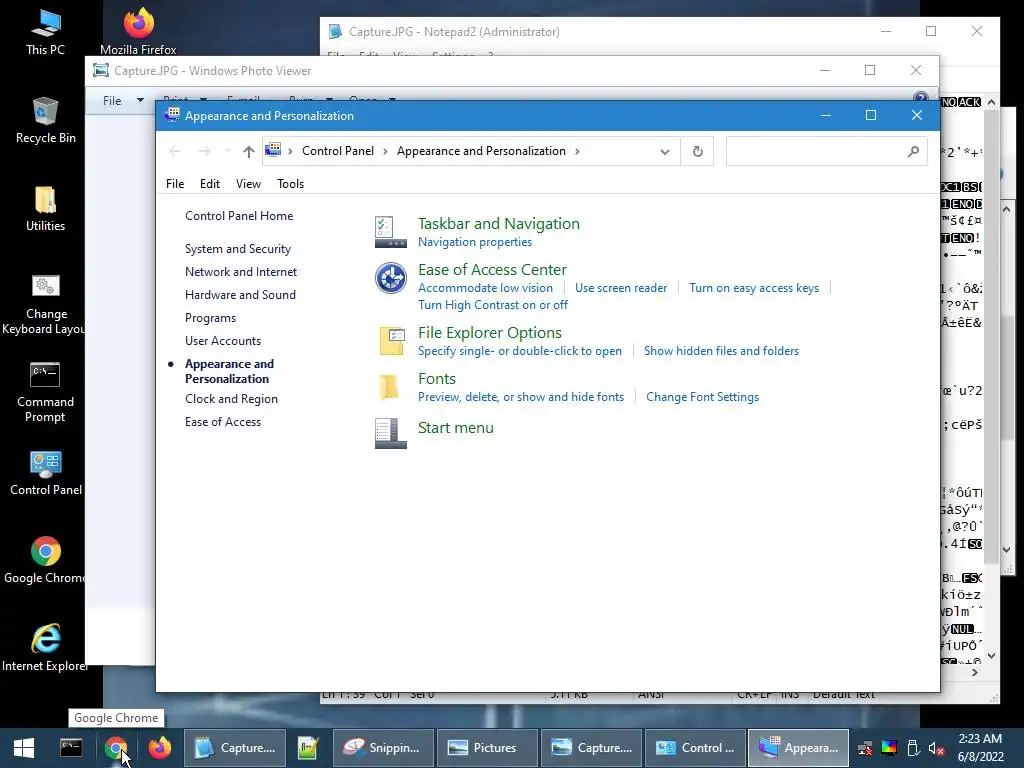1024x768 pixels.
Task: Open Taskbar and Navigation heading link
Action: [499, 223]
